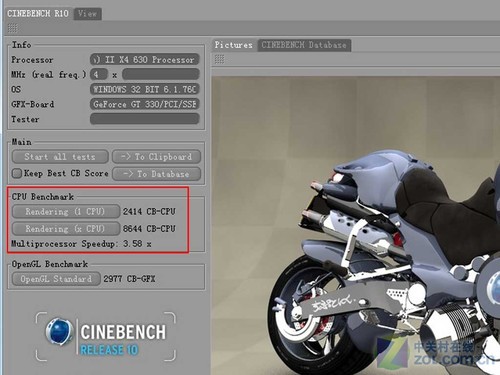500x375 pixels.
Task: Click the Processor name field
Action: 145,60
